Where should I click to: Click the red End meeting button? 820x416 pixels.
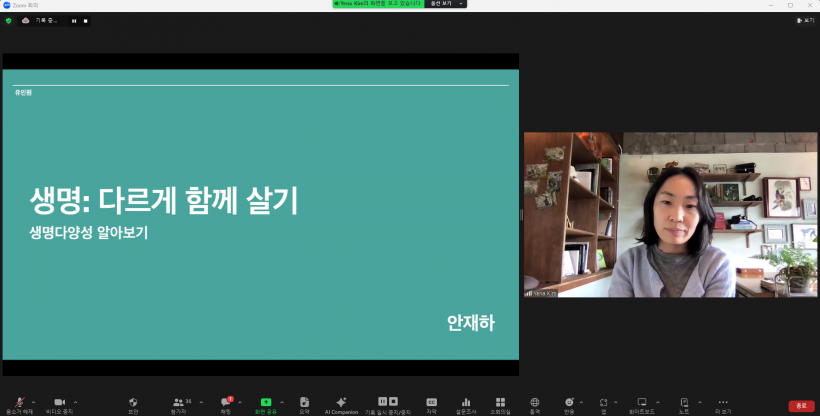pos(800,405)
